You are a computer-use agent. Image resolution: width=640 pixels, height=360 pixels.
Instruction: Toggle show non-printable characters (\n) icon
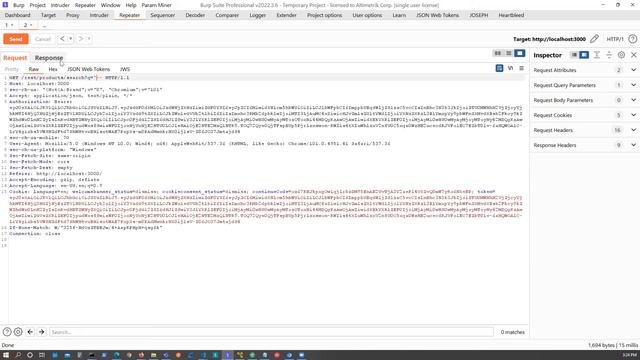pos(510,68)
